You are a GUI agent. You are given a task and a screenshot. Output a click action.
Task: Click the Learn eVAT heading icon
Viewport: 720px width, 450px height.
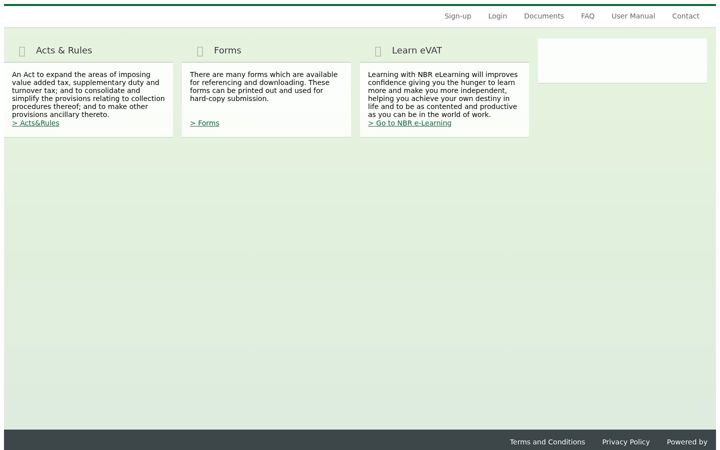click(378, 51)
